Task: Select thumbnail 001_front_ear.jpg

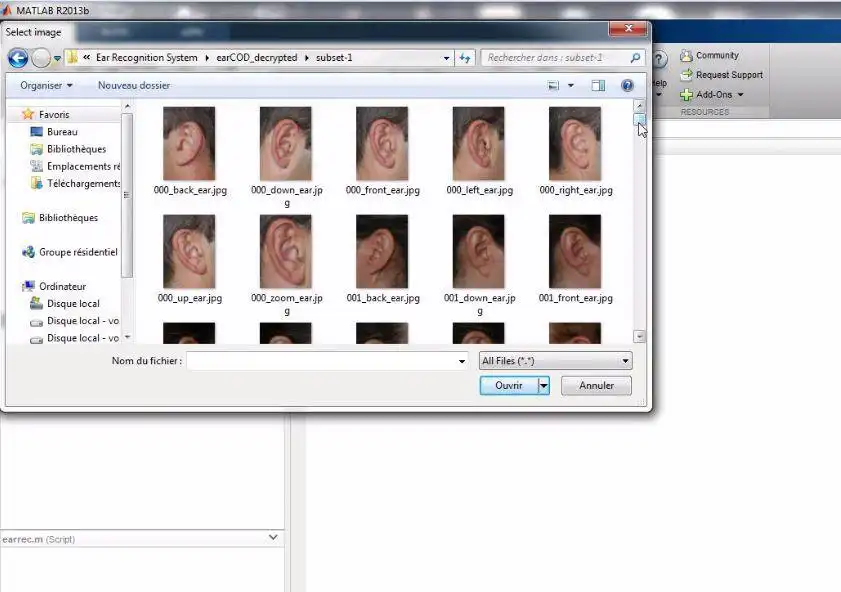Action: (576, 251)
